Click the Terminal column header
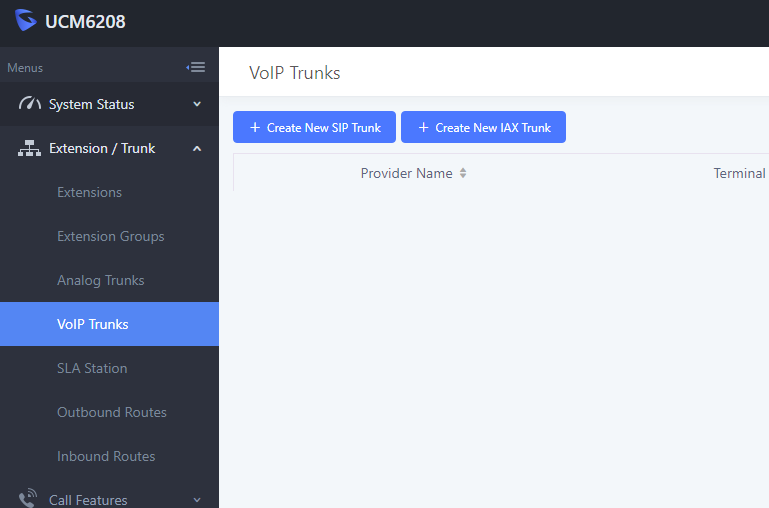The width and height of the screenshot is (769, 508). pos(740,173)
